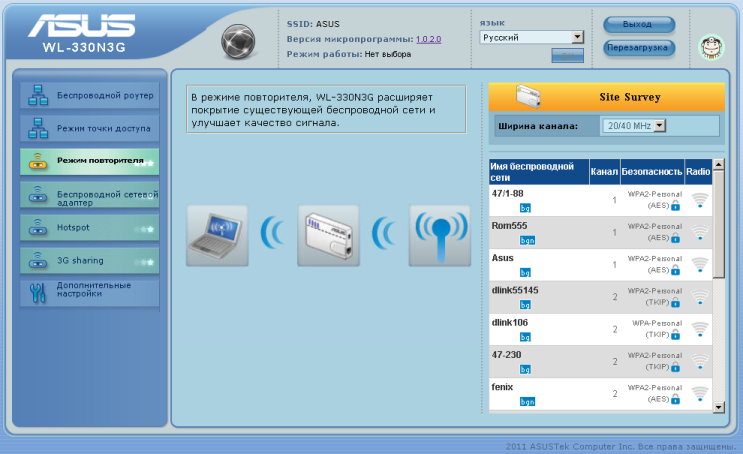The height and width of the screenshot is (454, 743).
Task: Click the WL-330N3G device icon in diagram
Action: (328, 236)
